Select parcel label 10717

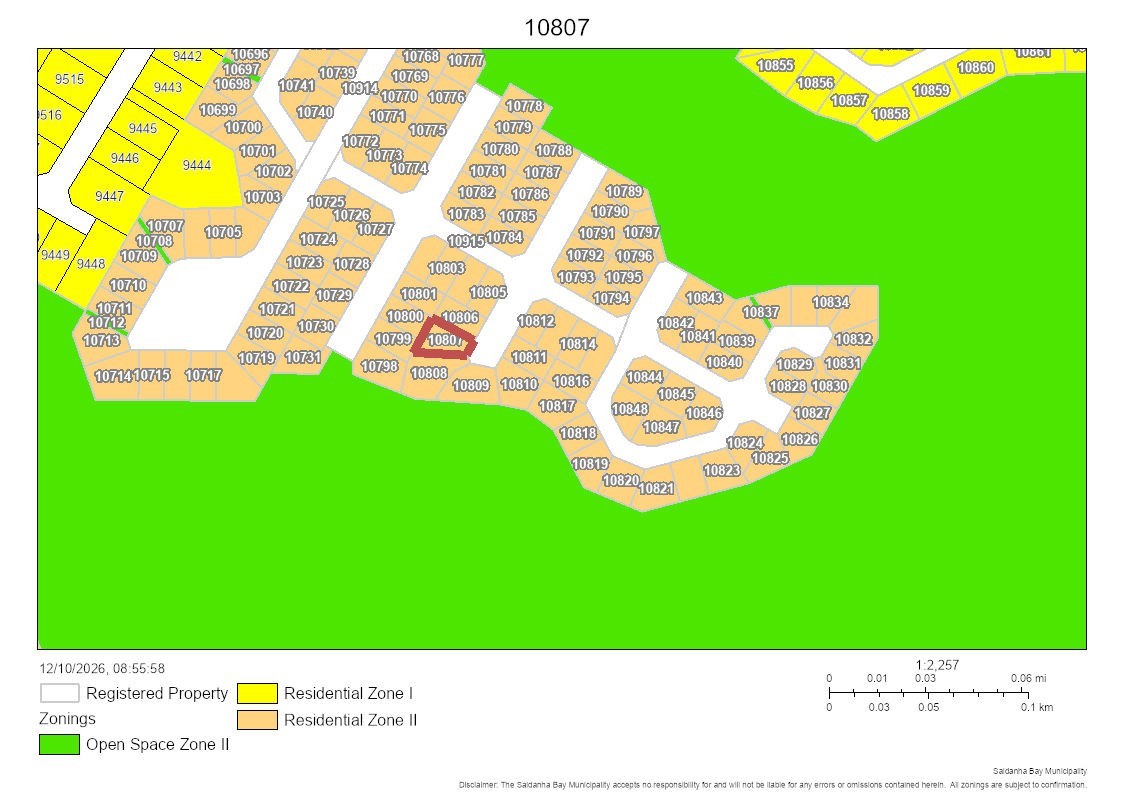point(203,374)
